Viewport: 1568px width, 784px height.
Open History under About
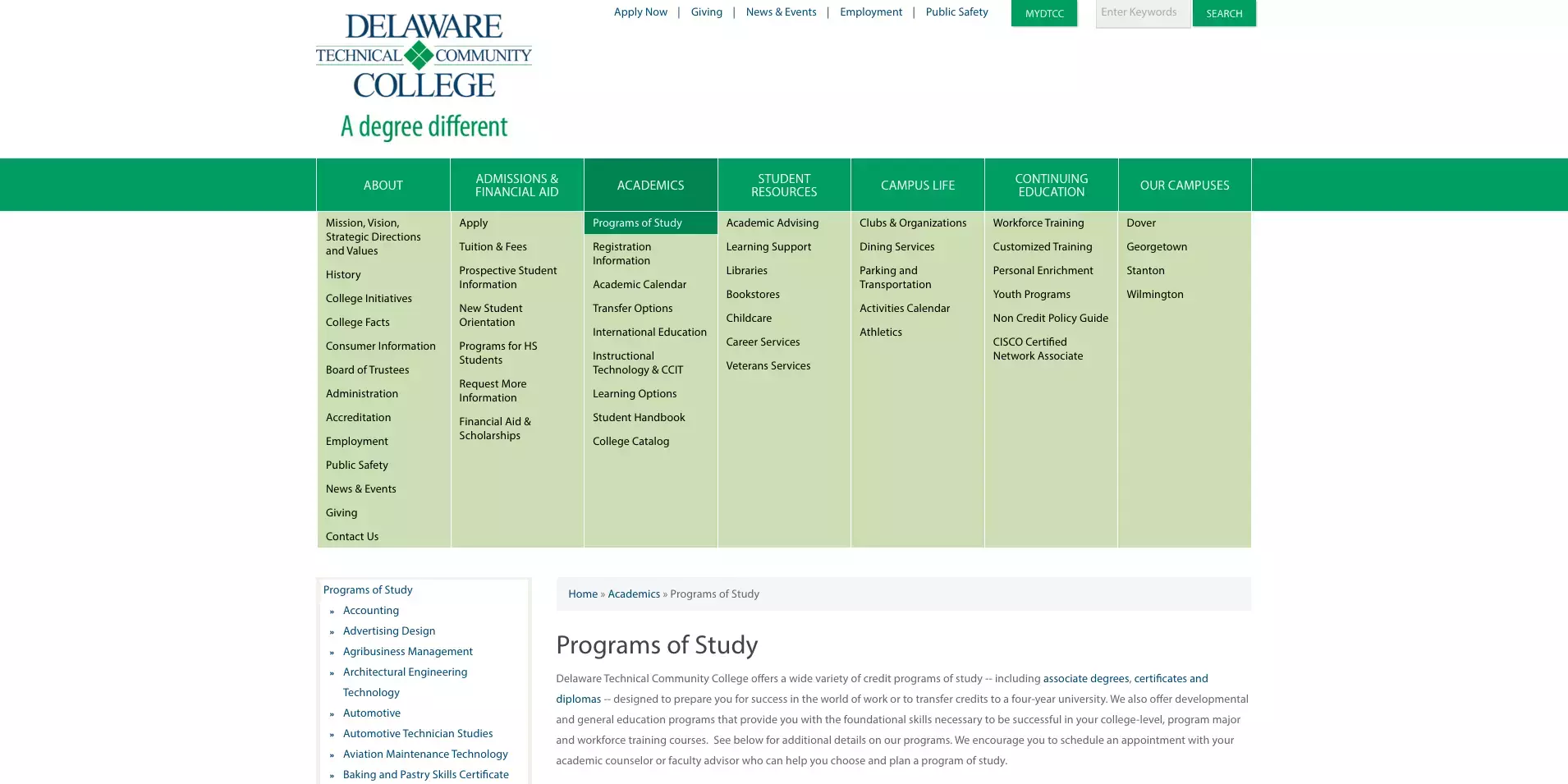[x=343, y=274]
